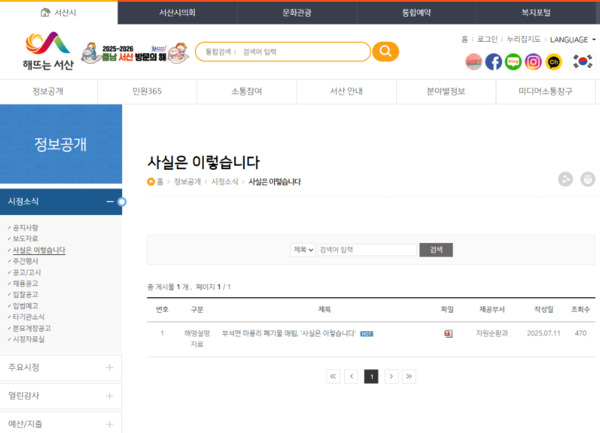Go to previous page arrow

tap(351, 376)
